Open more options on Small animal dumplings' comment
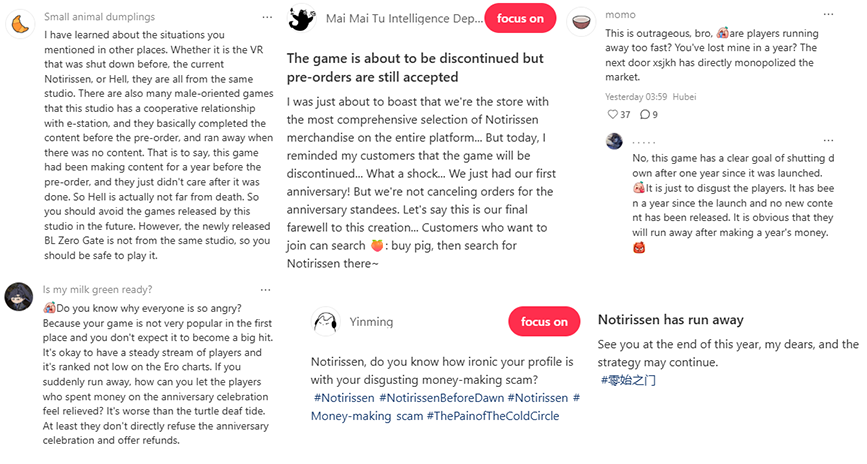 pos(266,17)
